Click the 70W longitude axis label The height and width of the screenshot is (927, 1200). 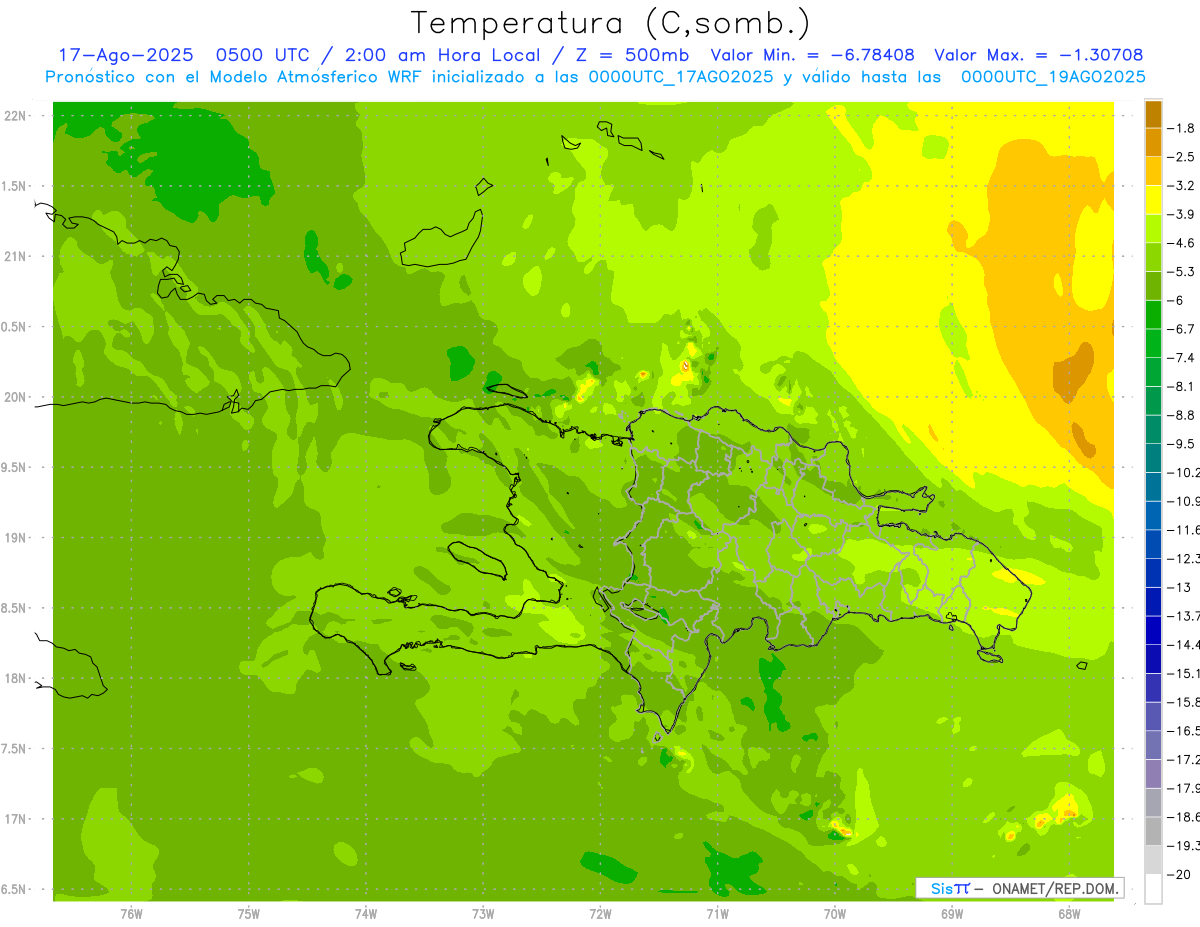[x=835, y=913]
